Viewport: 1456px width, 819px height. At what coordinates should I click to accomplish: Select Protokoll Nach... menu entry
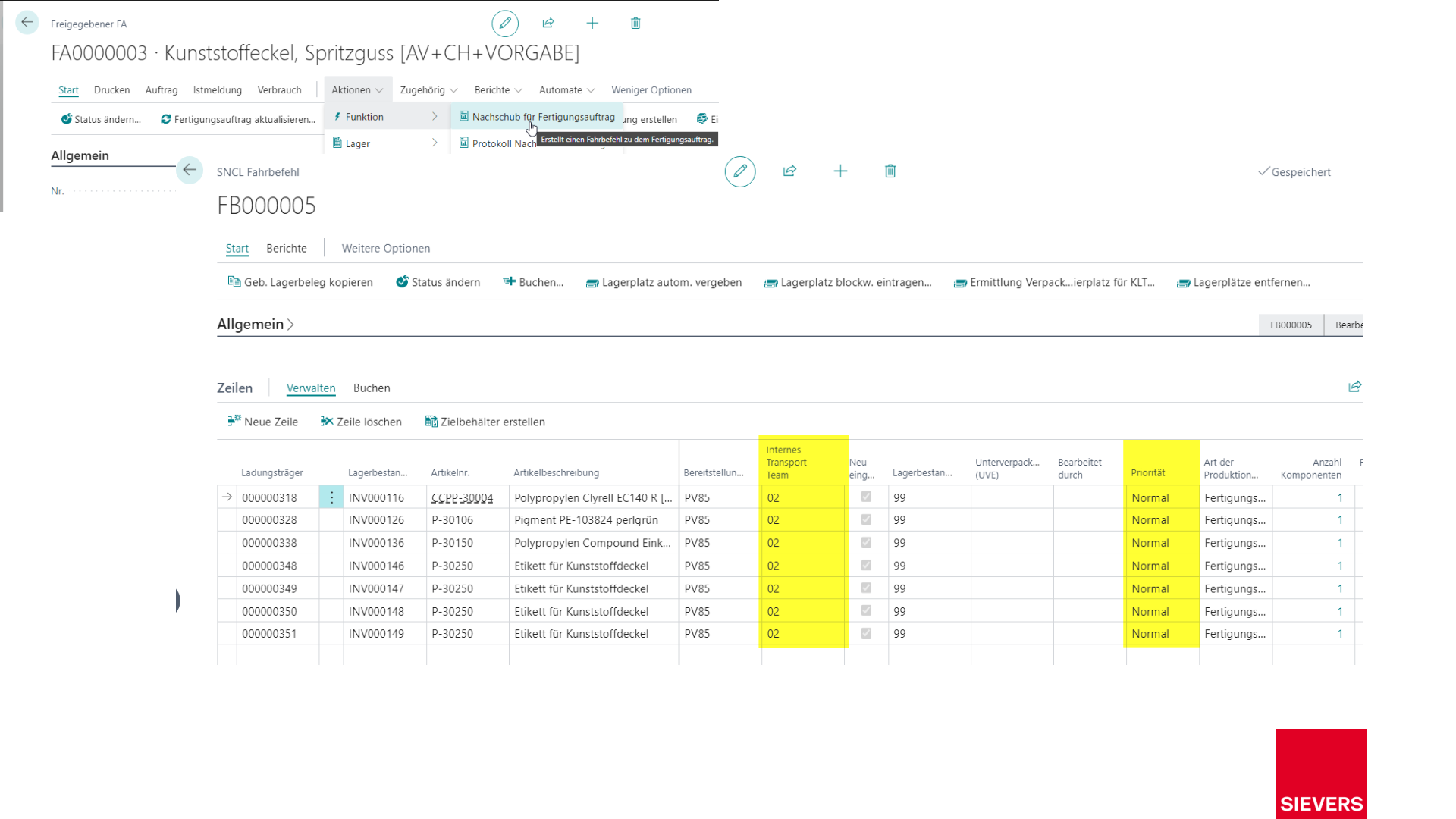[497, 143]
